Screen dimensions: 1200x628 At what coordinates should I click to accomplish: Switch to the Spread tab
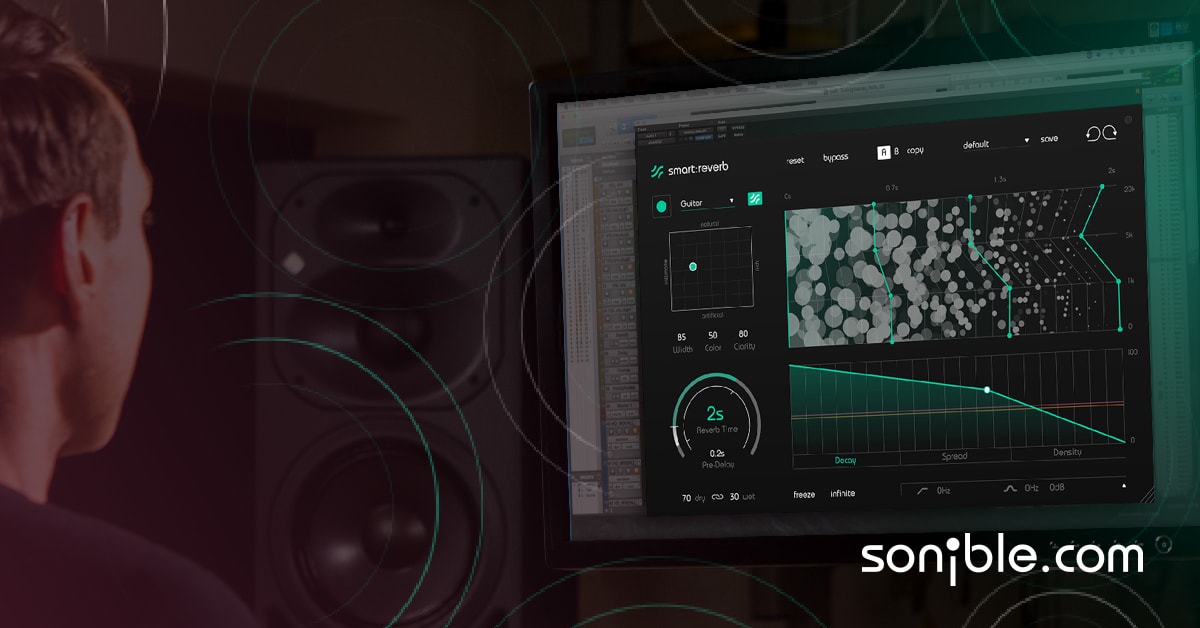point(955,455)
